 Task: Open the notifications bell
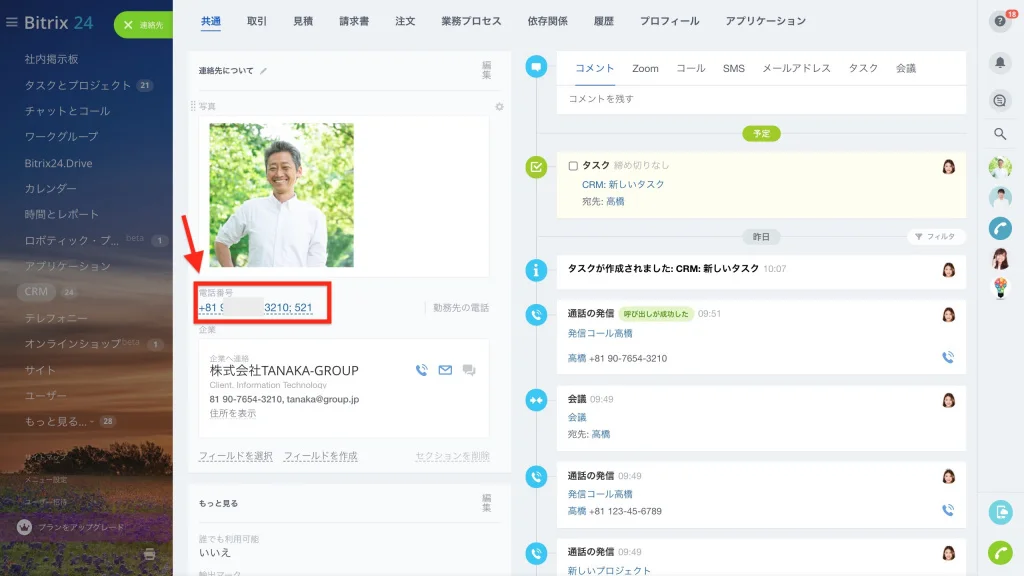(1000, 62)
